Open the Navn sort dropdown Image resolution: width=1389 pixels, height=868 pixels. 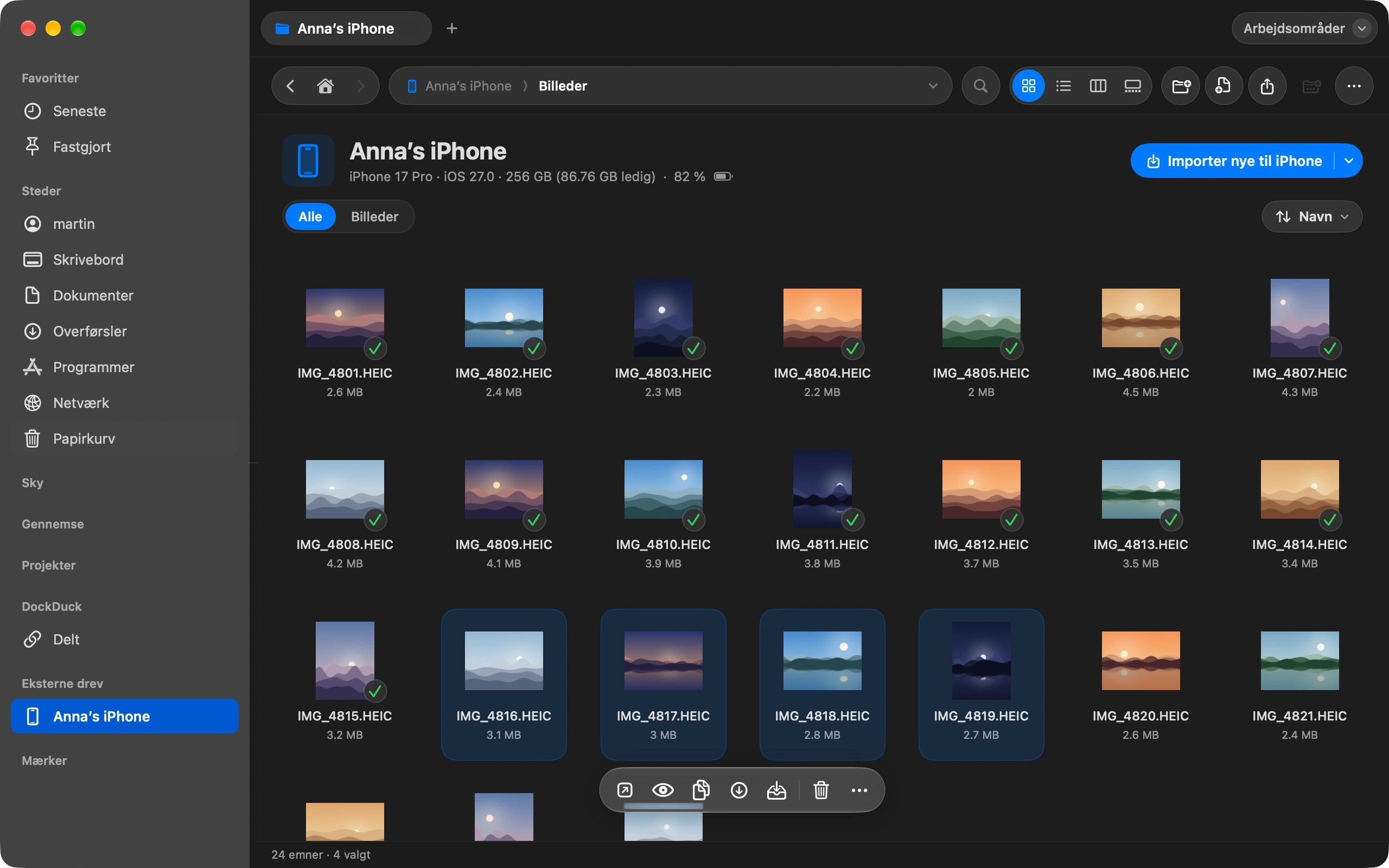1311,216
